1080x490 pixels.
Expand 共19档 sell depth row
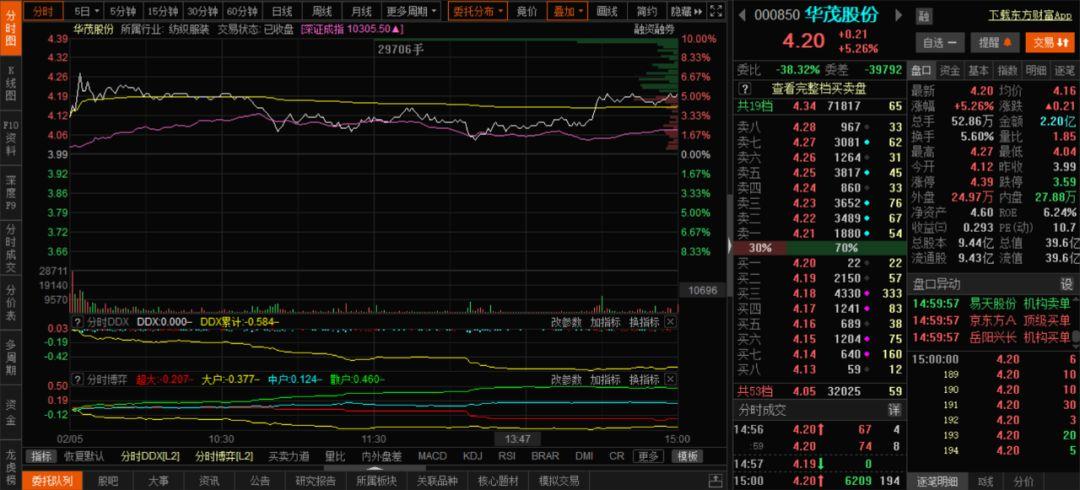point(820,105)
